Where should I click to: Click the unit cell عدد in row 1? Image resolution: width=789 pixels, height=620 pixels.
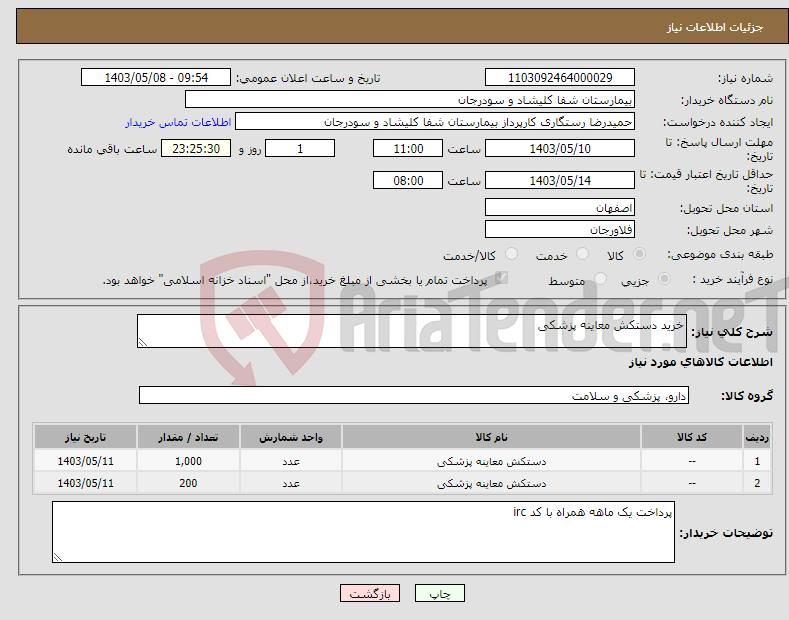[291, 461]
